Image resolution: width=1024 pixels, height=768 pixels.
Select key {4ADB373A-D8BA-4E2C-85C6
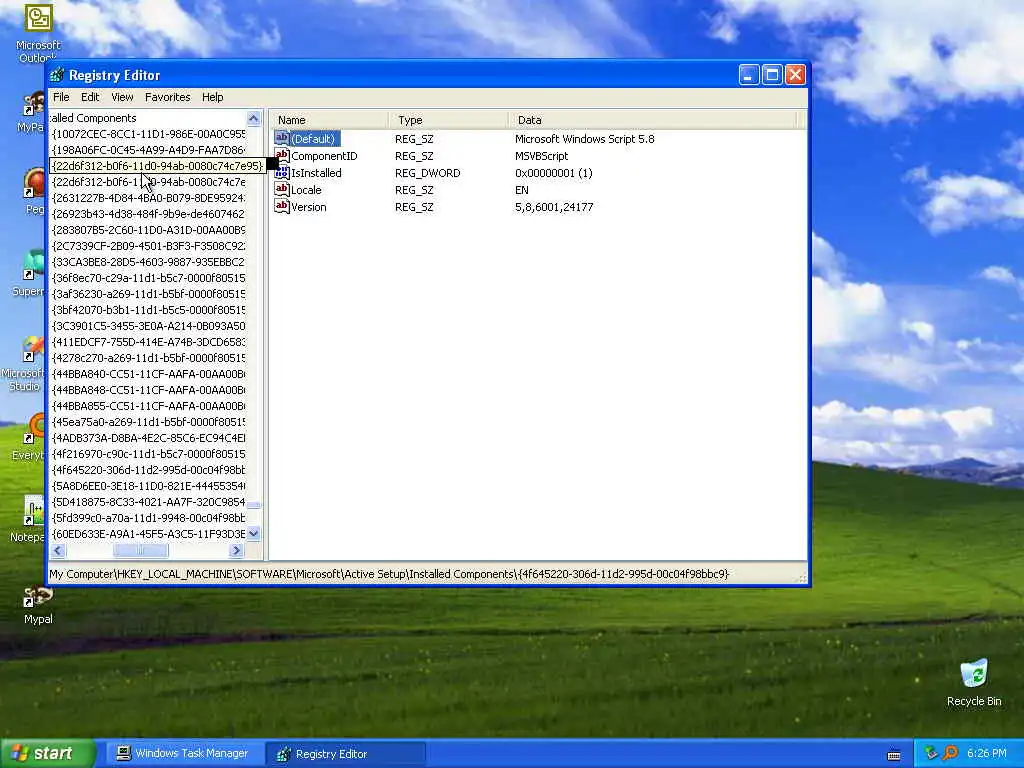148,438
